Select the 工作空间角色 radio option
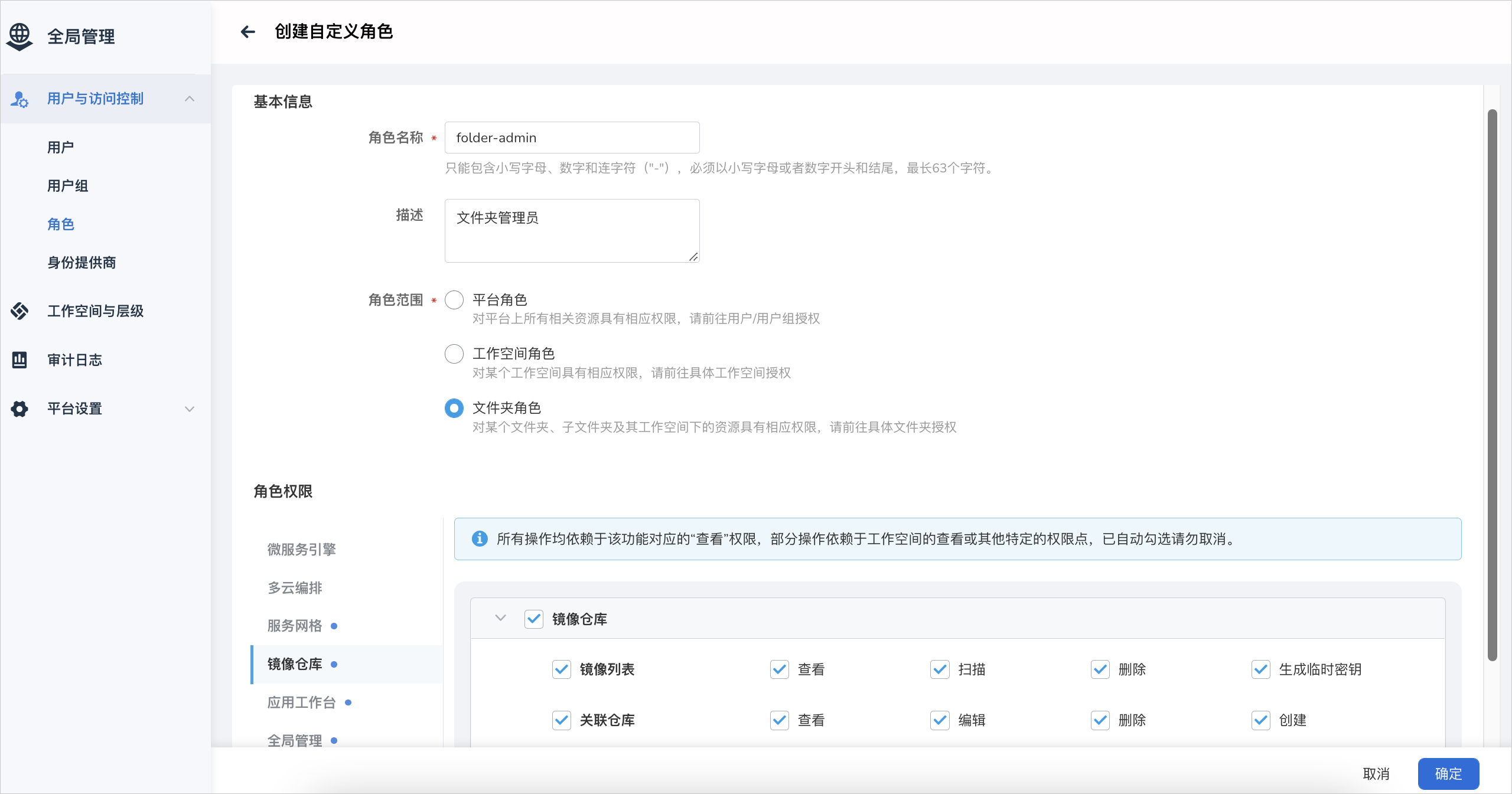 454,354
